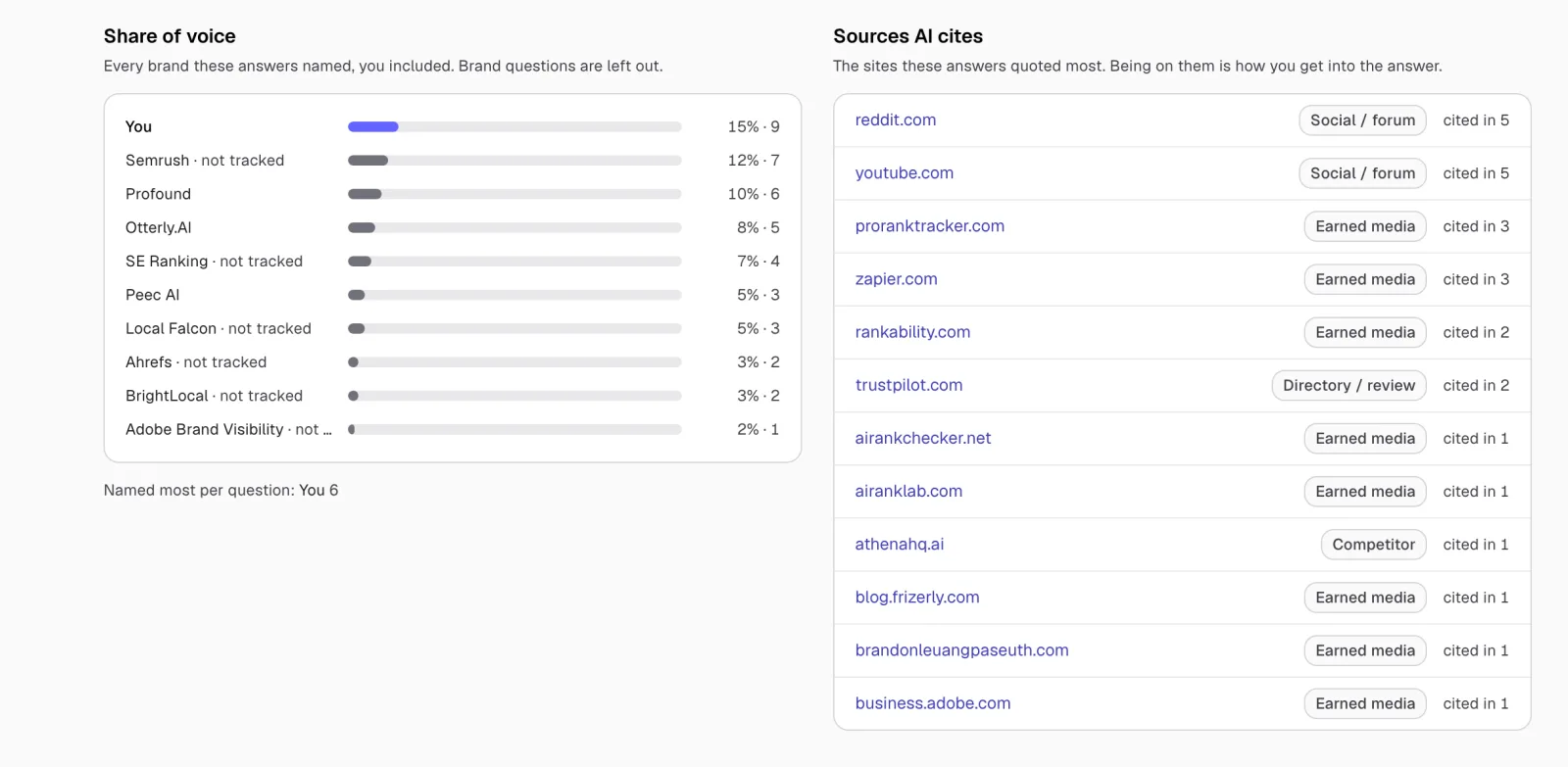This screenshot has height=767, width=1568.
Task: Click the "12% · 7" value
Action: point(754,160)
